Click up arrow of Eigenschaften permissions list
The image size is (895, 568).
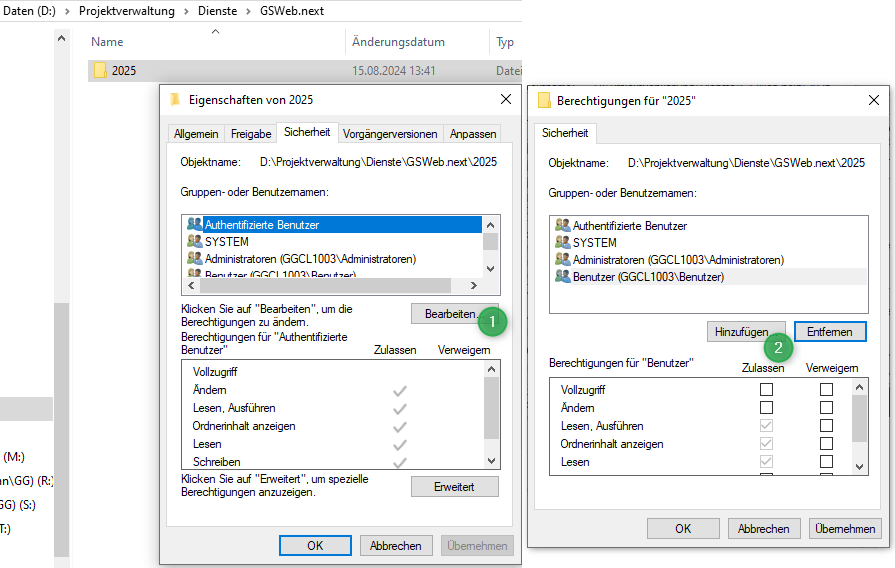491,369
